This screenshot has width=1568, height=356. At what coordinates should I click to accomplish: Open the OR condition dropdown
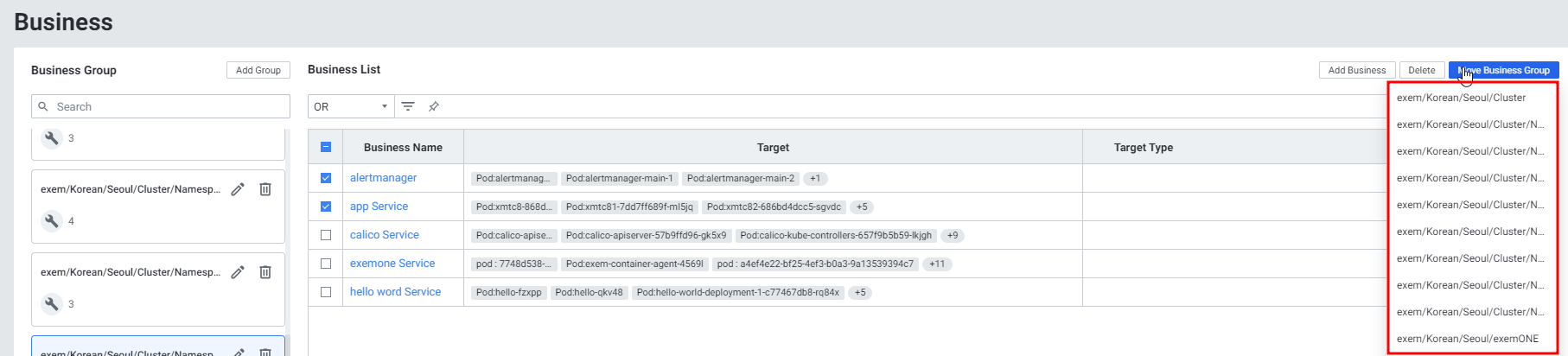click(350, 106)
